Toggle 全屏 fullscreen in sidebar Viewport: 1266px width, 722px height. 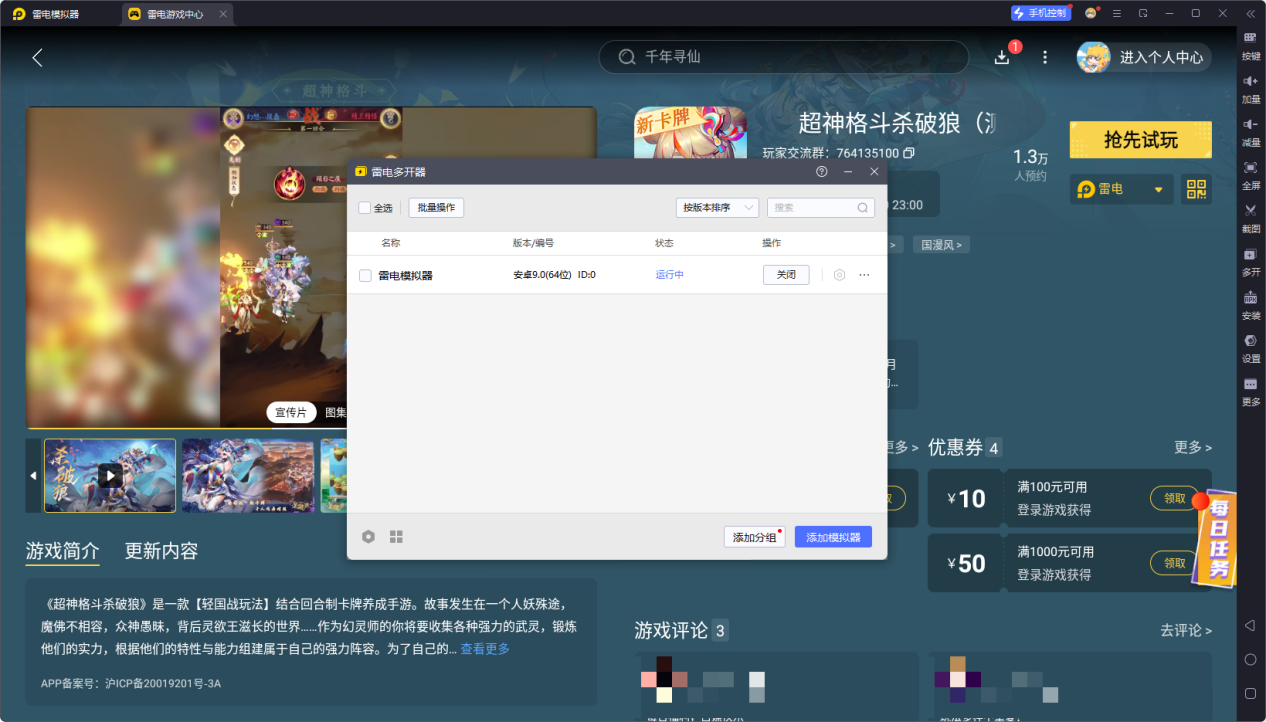coord(1251,174)
